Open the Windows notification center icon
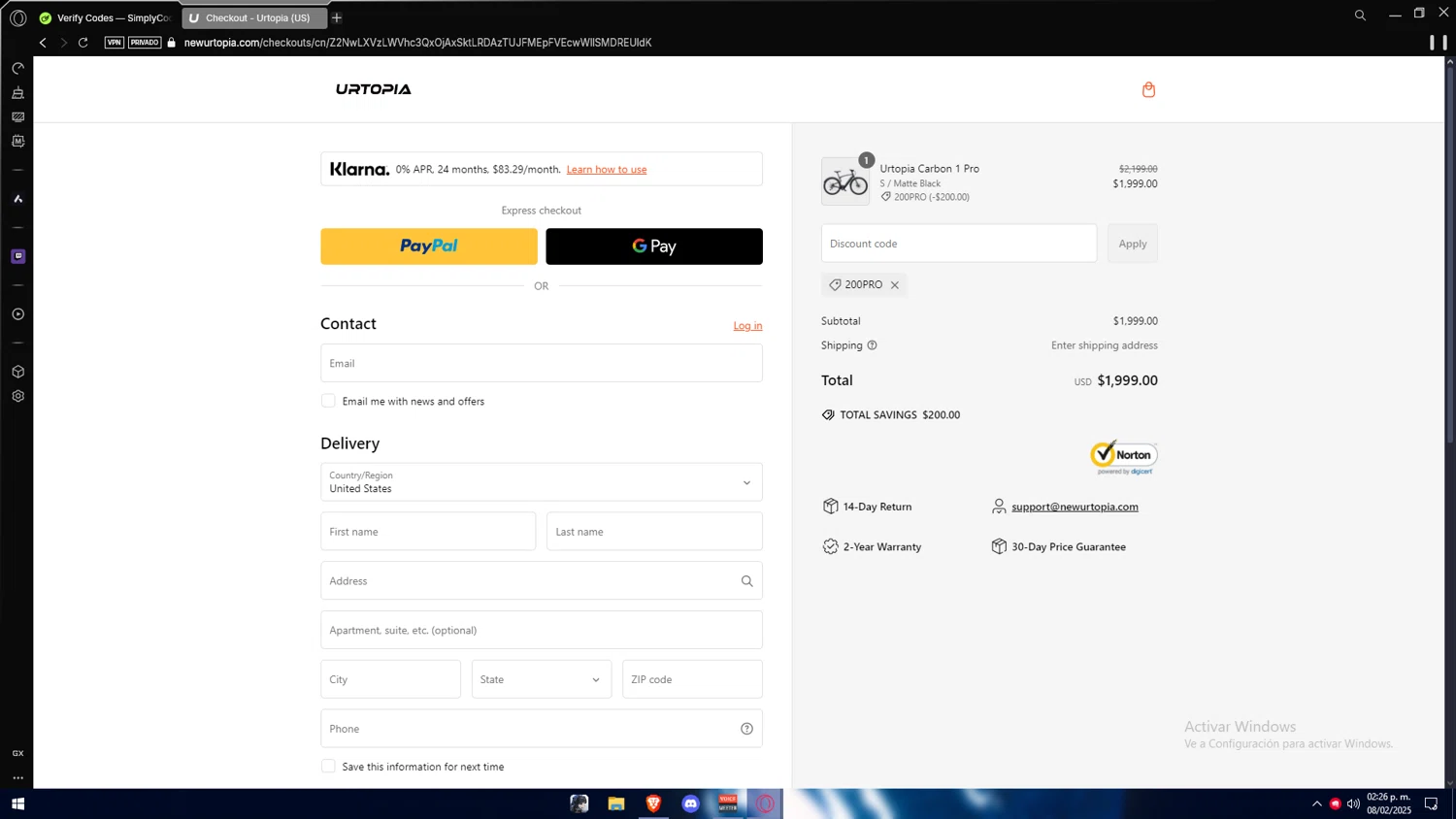Viewport: 1456px width, 819px height. pos(1431,803)
